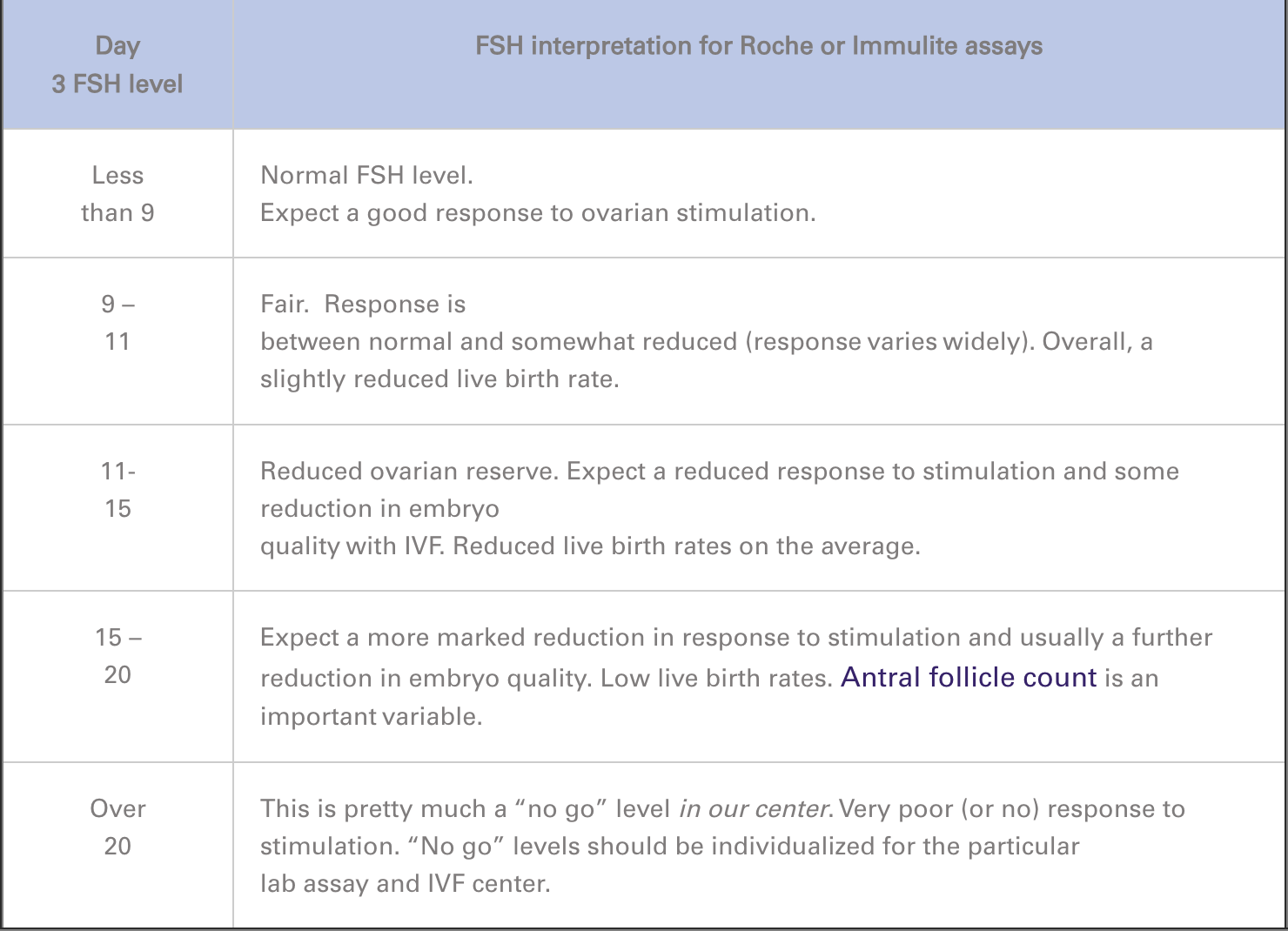Click the "Antral follicle count" link
Viewport: 1288px width, 931px height.
coord(968,677)
